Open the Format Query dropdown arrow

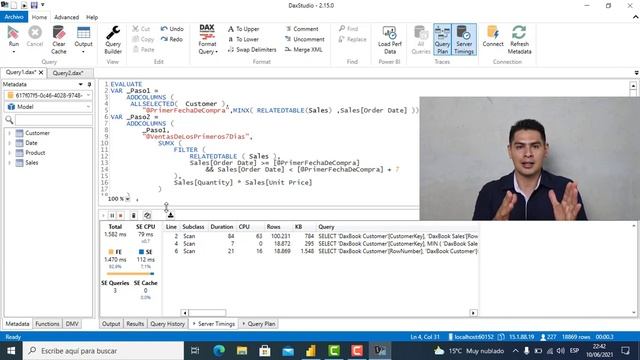click(216, 52)
